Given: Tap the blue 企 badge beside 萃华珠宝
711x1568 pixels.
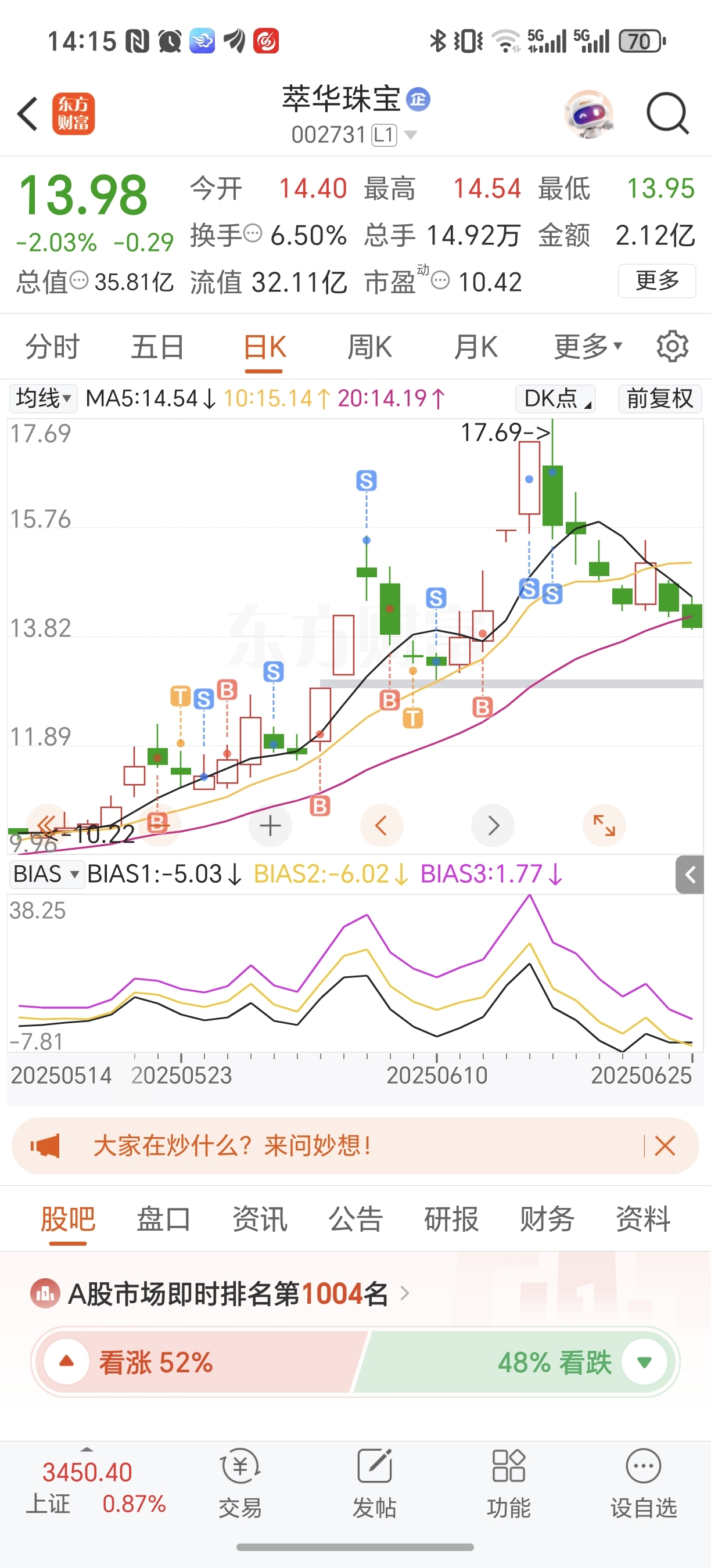Looking at the screenshot, I should [x=418, y=99].
